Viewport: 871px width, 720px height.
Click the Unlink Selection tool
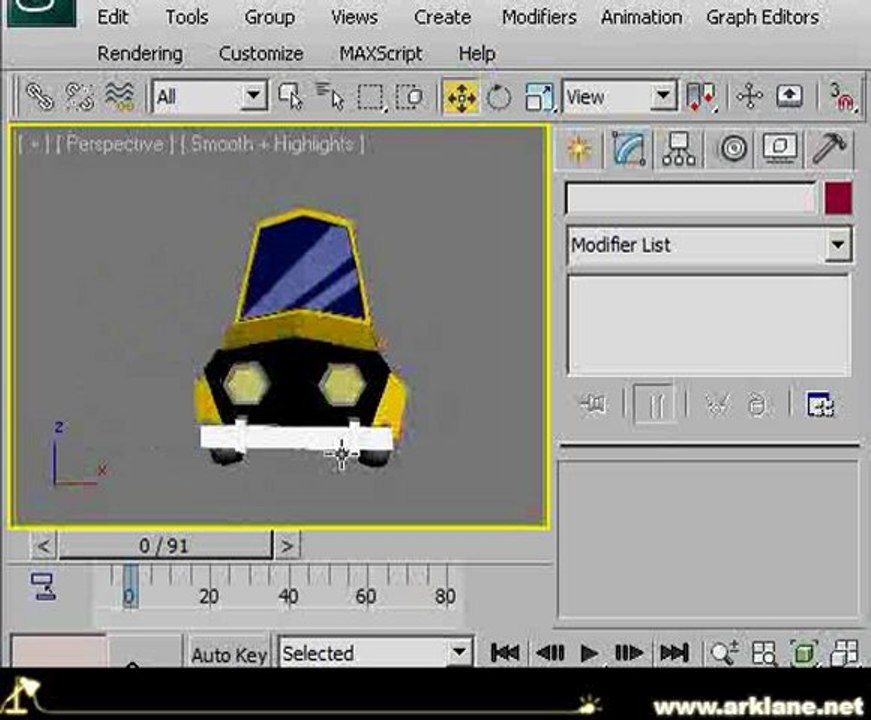[79, 97]
